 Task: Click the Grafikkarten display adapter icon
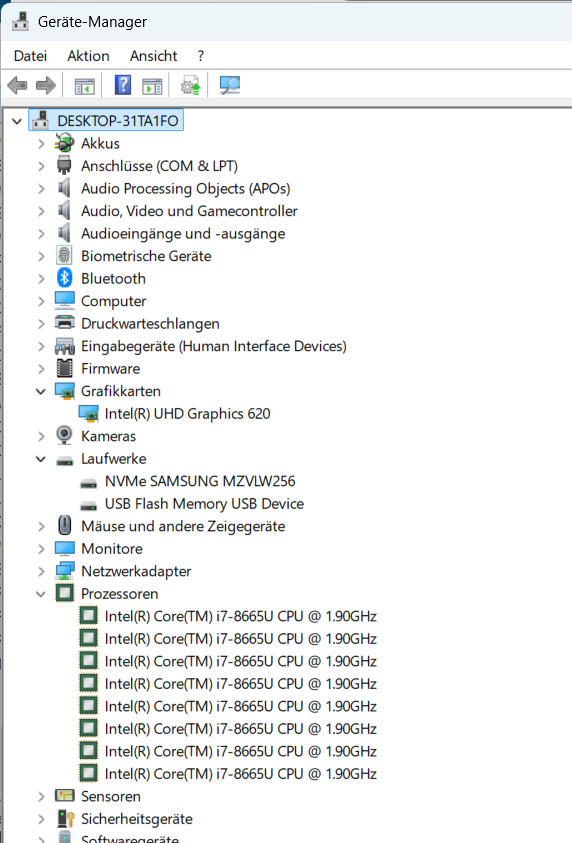[65, 391]
